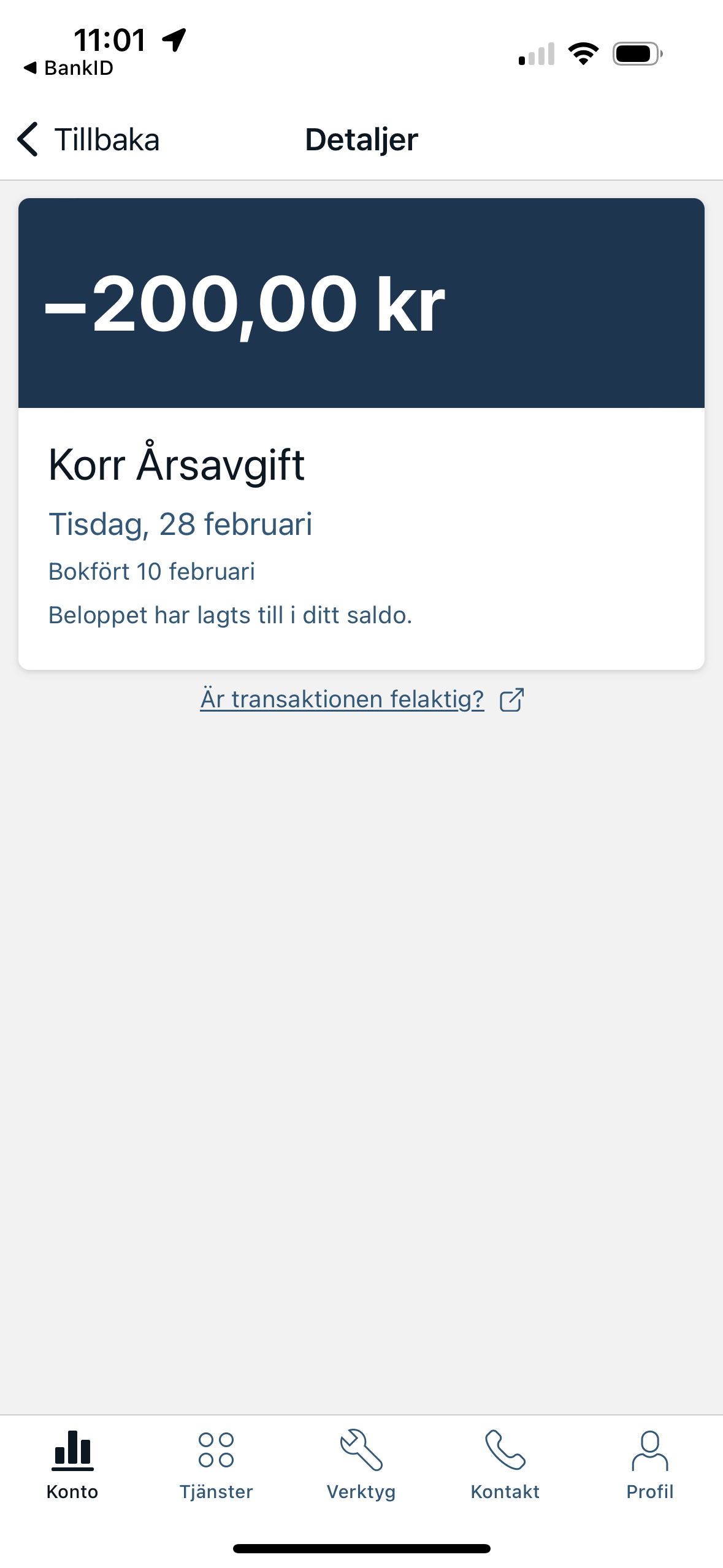Tap the Korr Årsavgift transaction title
723x1568 pixels.
(x=177, y=465)
